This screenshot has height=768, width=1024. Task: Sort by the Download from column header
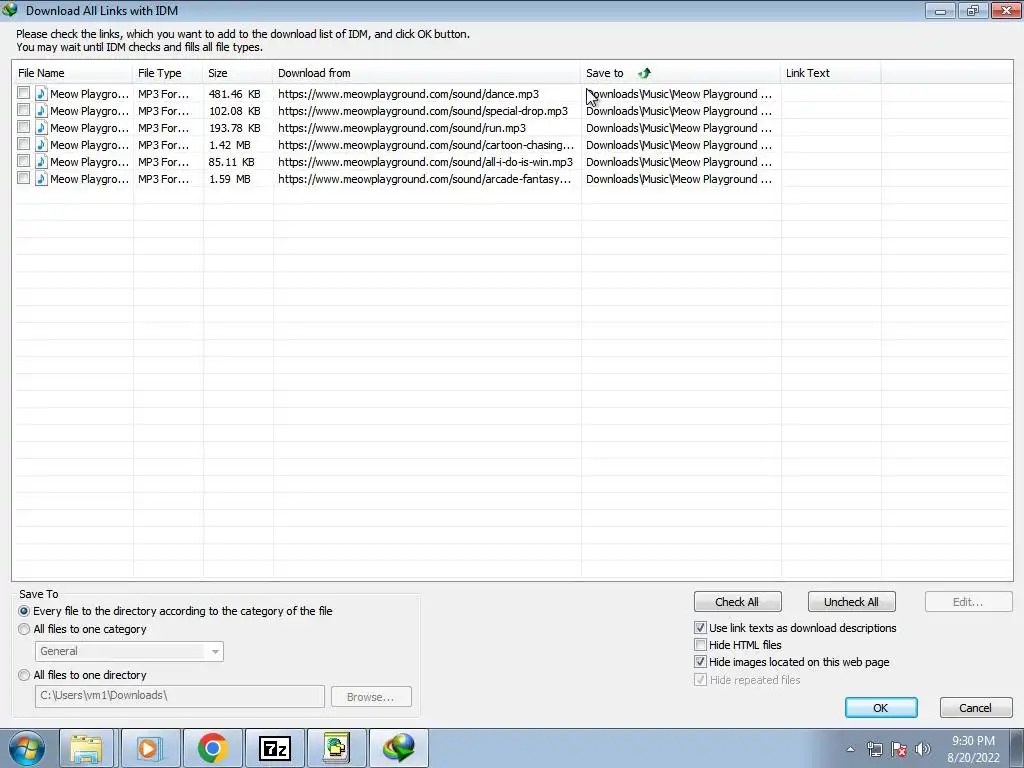(x=426, y=73)
